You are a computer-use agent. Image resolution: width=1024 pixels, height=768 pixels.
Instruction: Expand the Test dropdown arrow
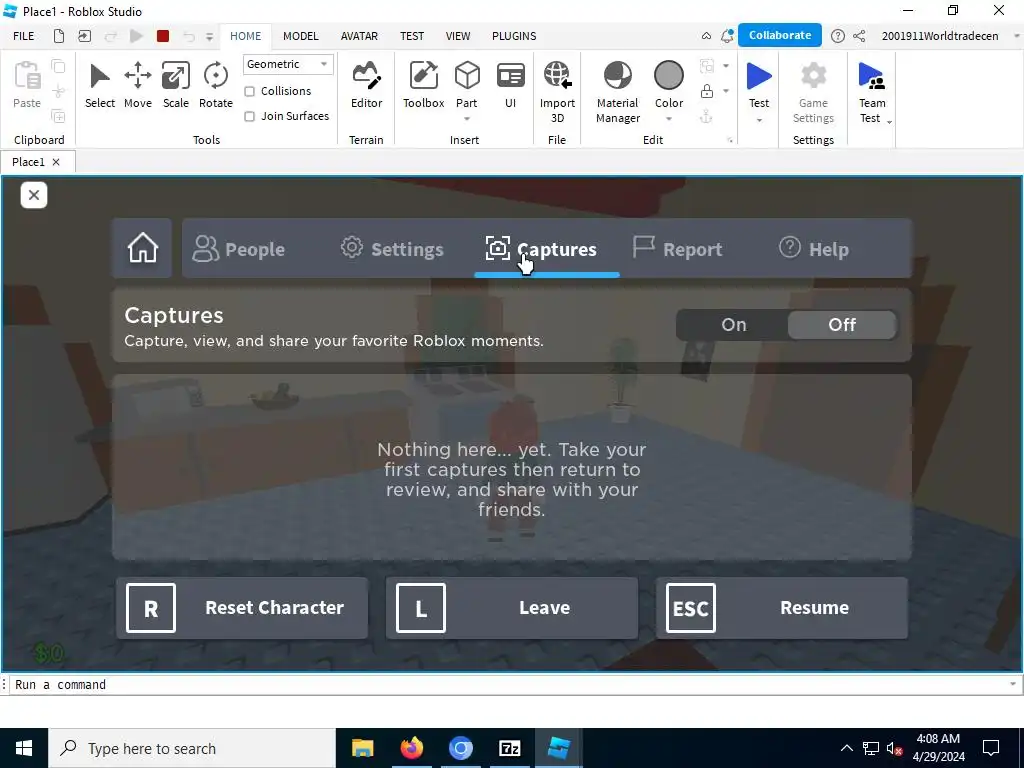click(759, 120)
